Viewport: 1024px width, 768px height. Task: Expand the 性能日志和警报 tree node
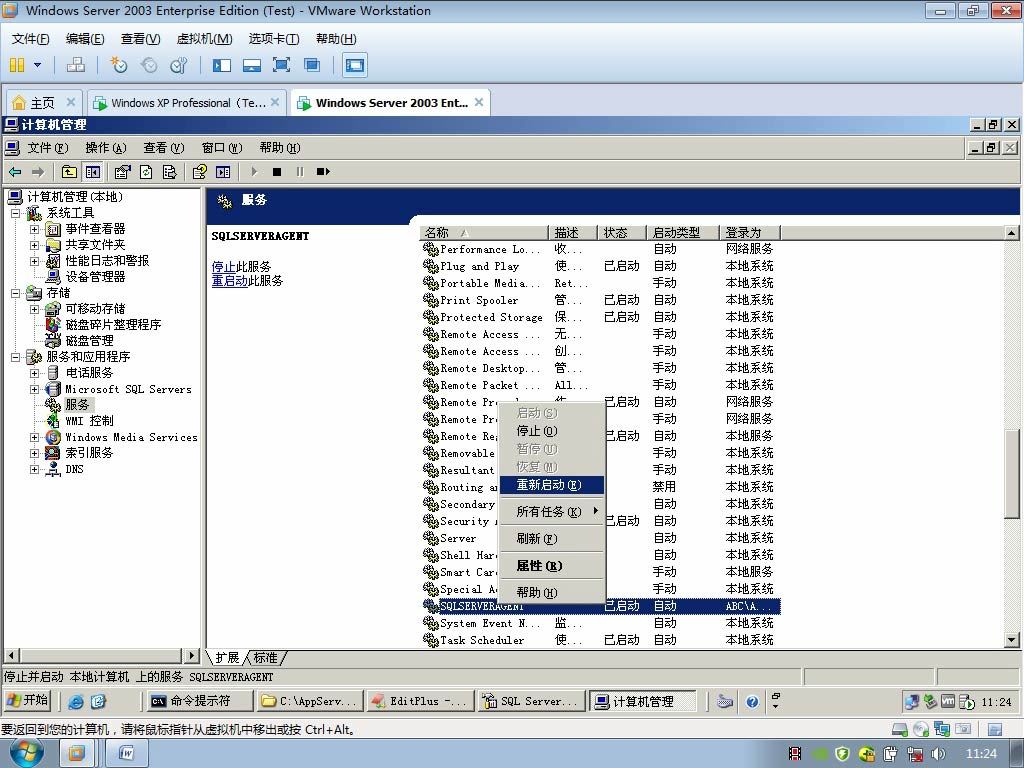click(35, 261)
